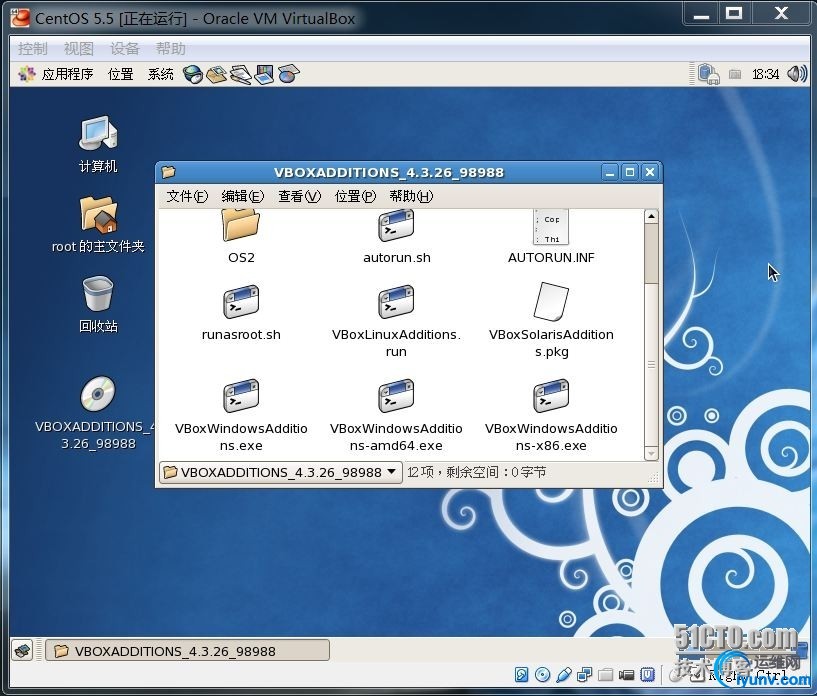Click VBOXADDITIONS taskbar window button

point(188,651)
